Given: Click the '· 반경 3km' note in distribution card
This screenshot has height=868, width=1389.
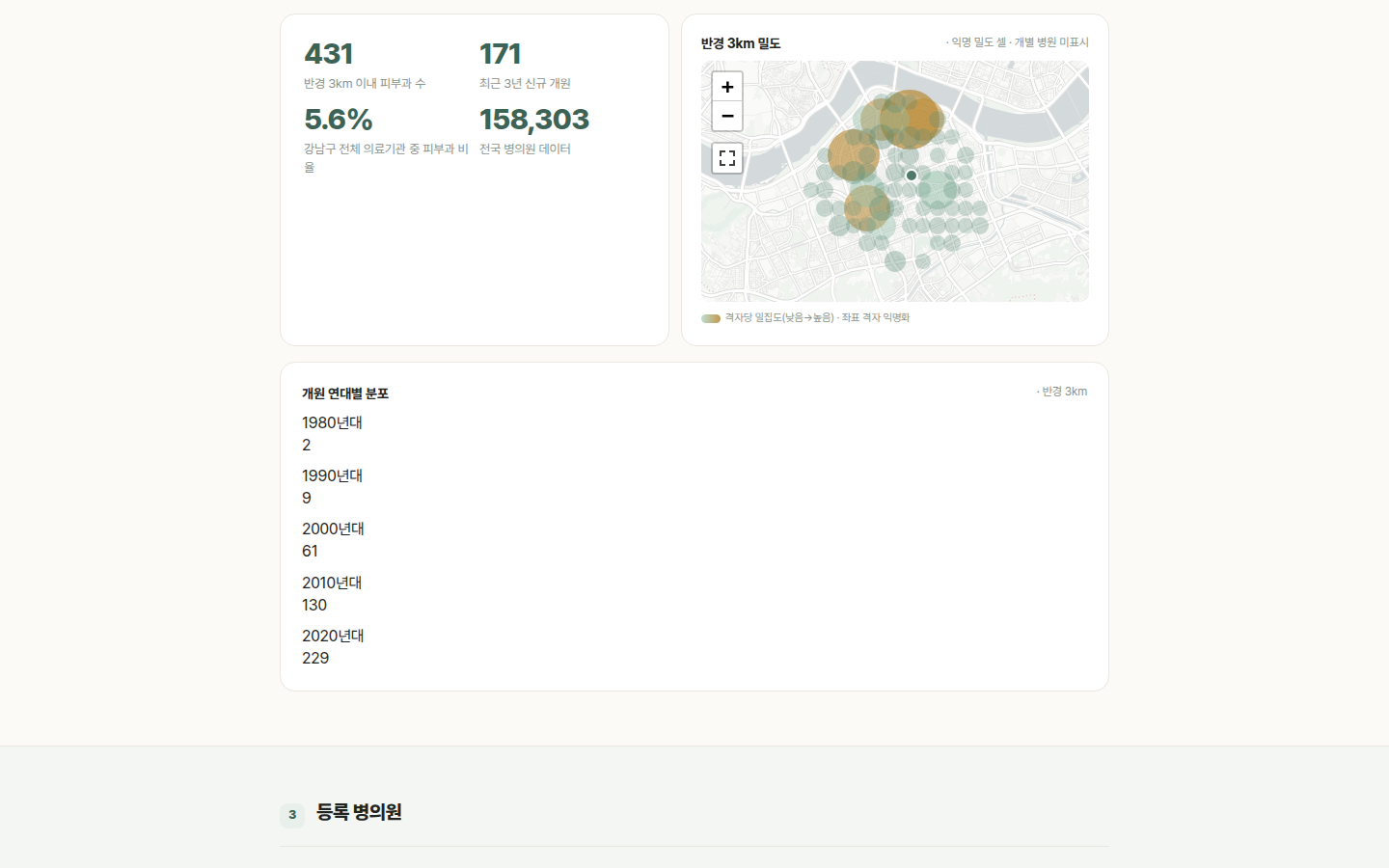Looking at the screenshot, I should coord(1062,392).
